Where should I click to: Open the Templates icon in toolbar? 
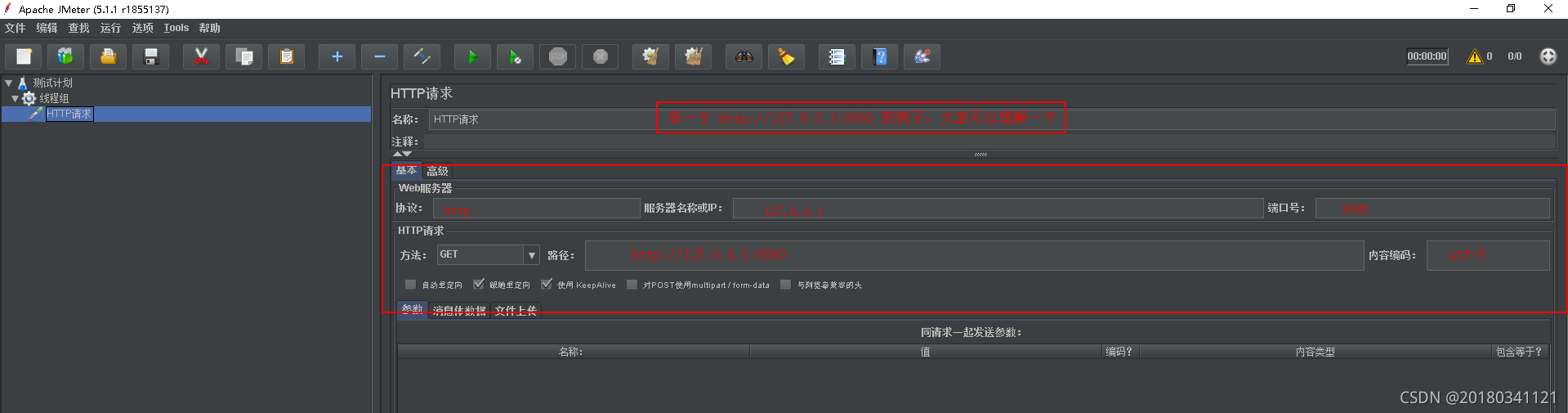point(66,56)
